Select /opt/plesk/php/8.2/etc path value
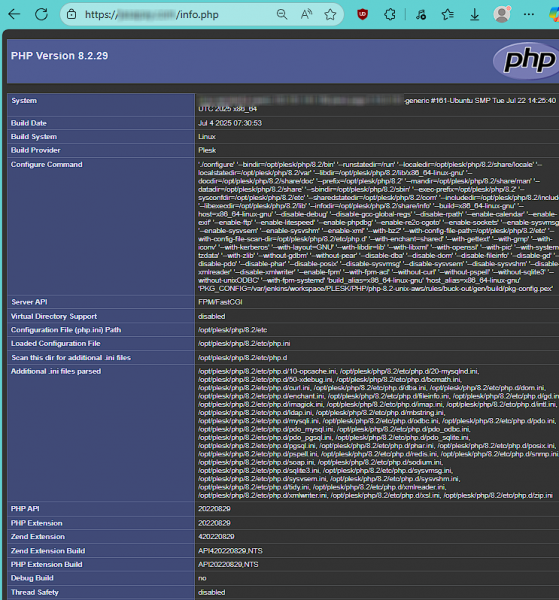Viewport: 559px width, 600px height. (x=233, y=330)
